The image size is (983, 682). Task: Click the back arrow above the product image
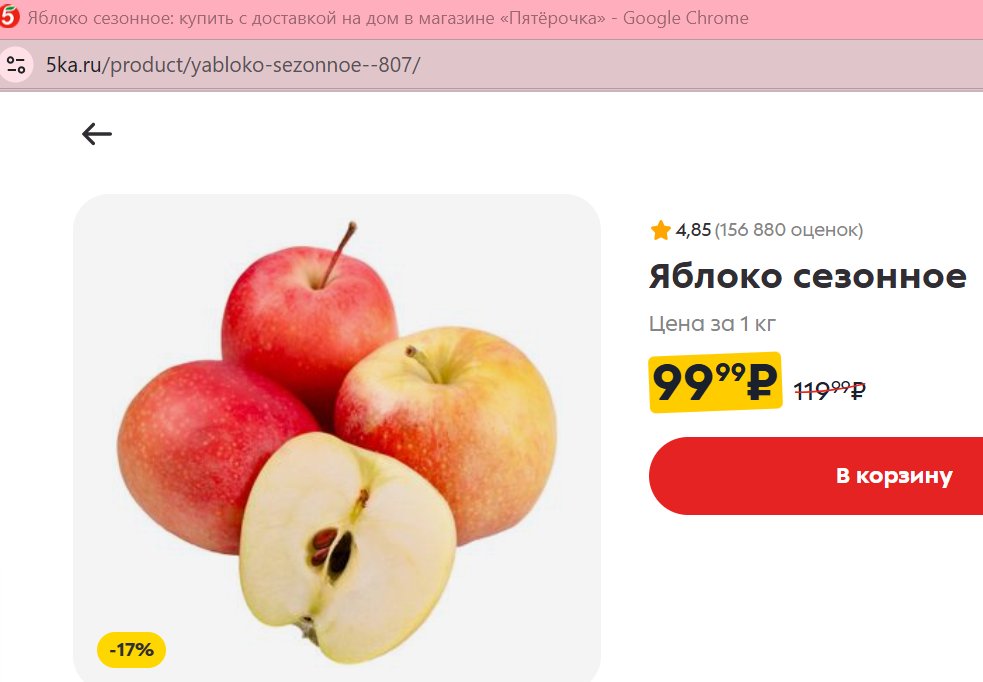pyautogui.click(x=97, y=134)
